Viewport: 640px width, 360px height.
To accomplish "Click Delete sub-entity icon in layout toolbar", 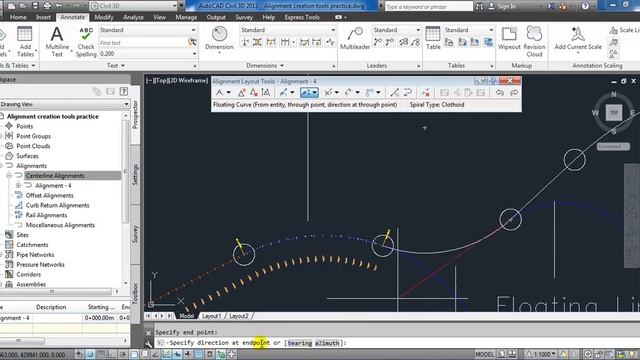I will click(x=425, y=93).
